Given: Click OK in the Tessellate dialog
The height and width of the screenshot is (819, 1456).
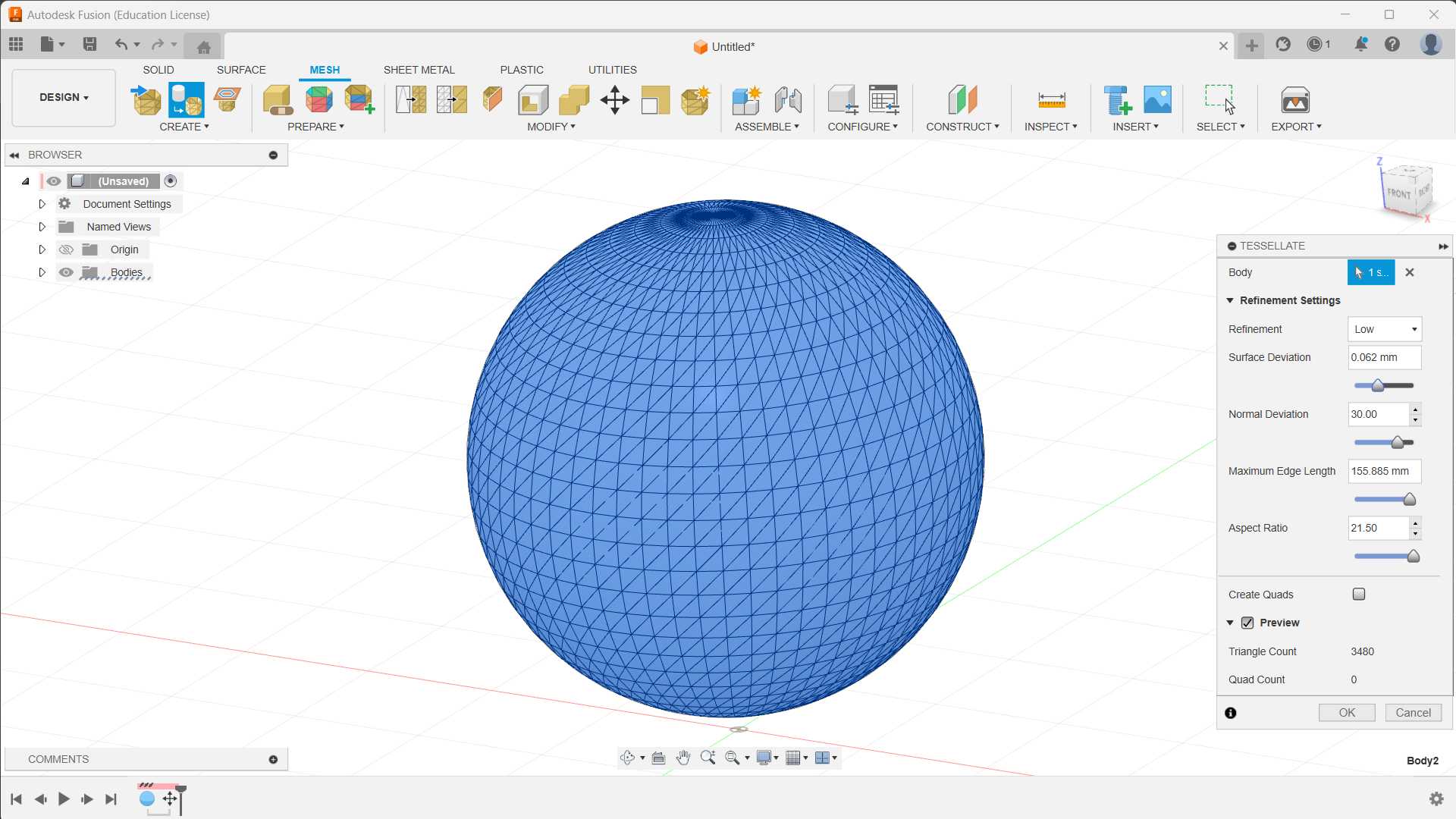Looking at the screenshot, I should click(x=1347, y=713).
